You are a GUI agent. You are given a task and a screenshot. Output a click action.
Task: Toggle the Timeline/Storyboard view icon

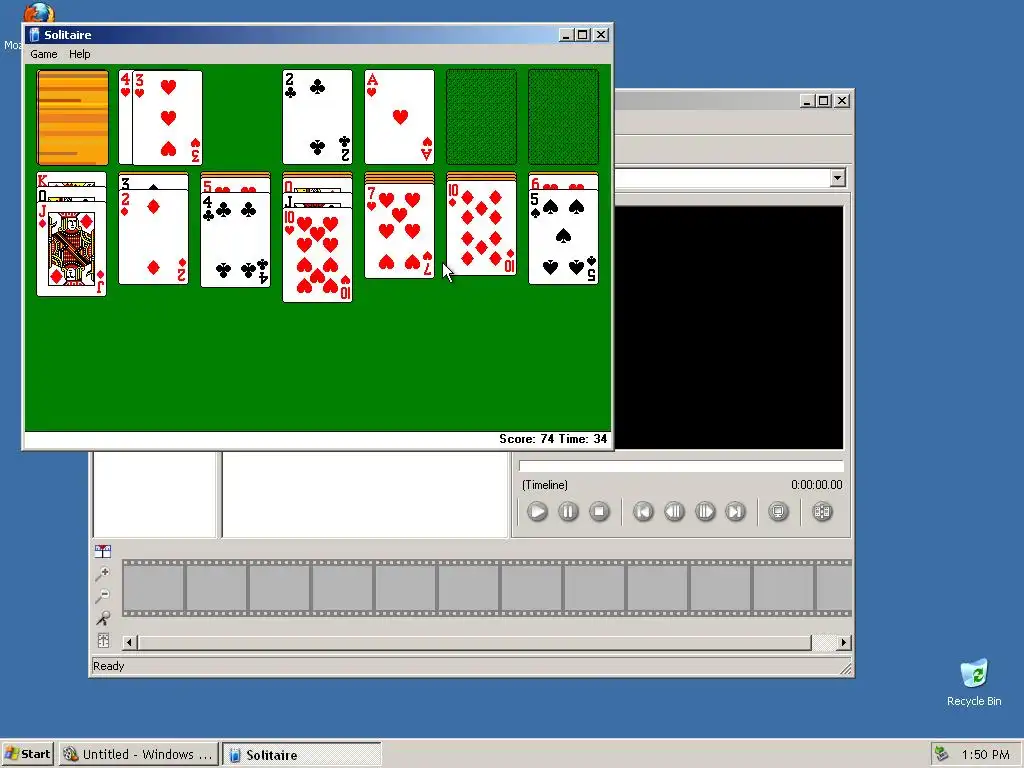103,551
